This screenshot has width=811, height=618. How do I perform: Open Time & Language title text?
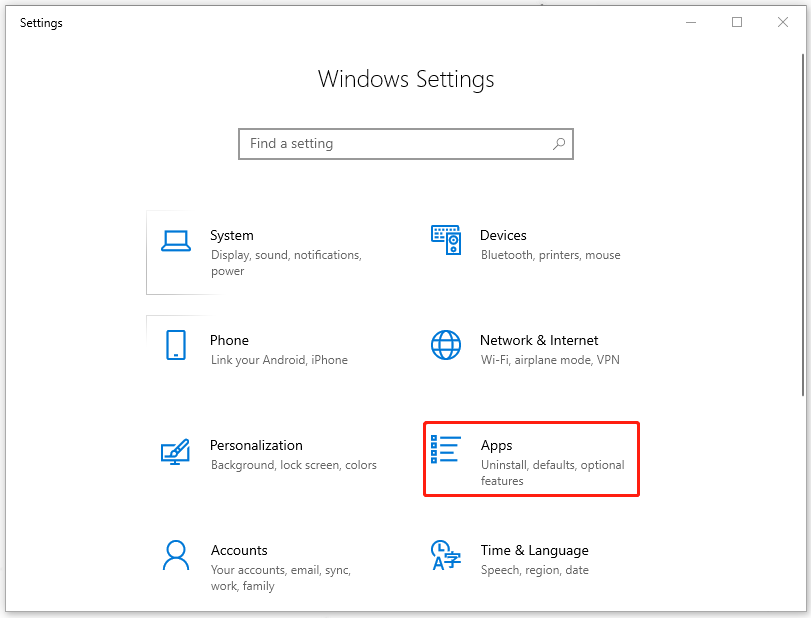pos(534,550)
